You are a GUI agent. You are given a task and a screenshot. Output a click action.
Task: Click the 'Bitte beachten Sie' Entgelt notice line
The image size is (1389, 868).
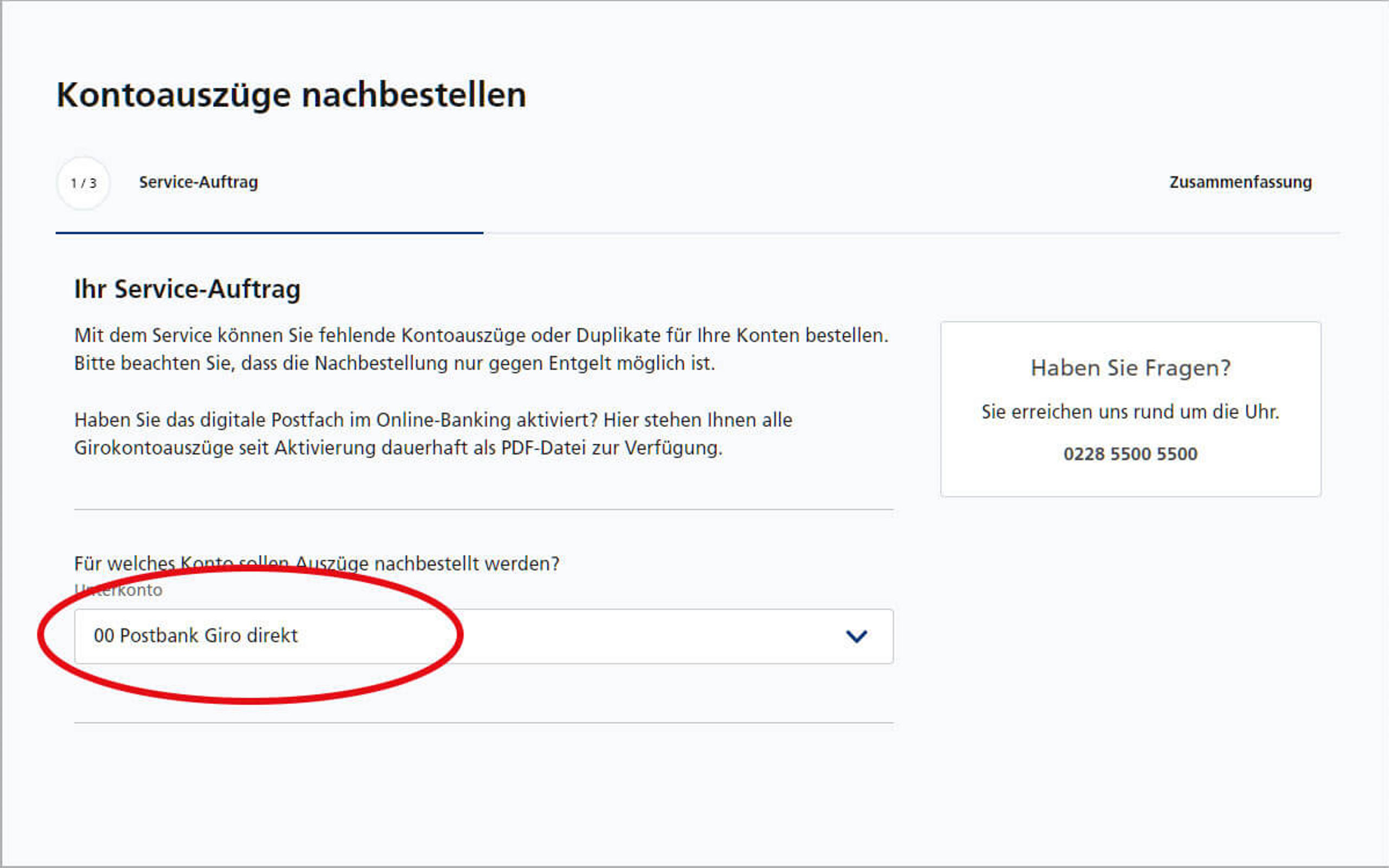[394, 363]
